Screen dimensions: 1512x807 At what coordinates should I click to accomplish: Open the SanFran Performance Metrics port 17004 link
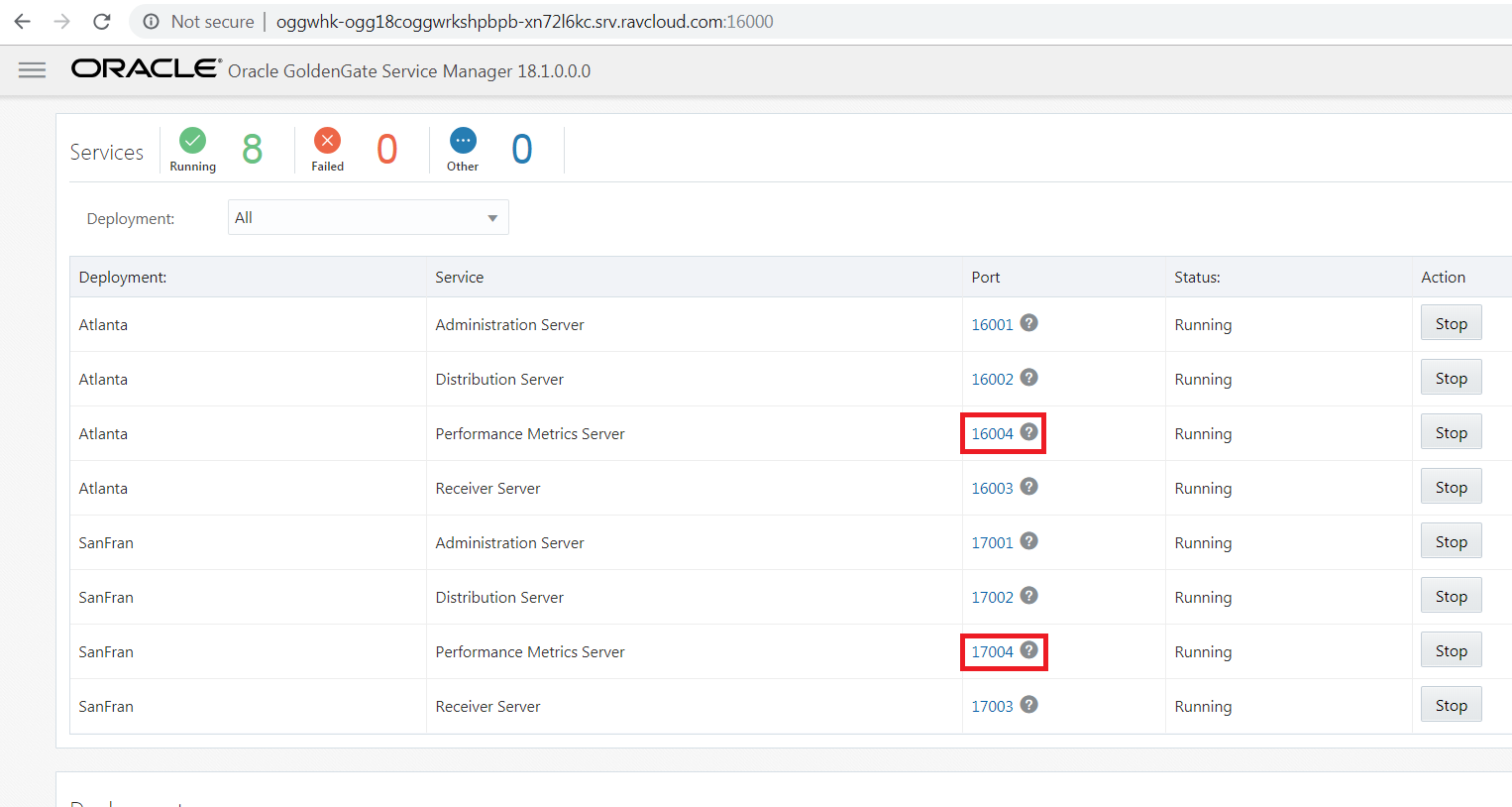pos(992,652)
